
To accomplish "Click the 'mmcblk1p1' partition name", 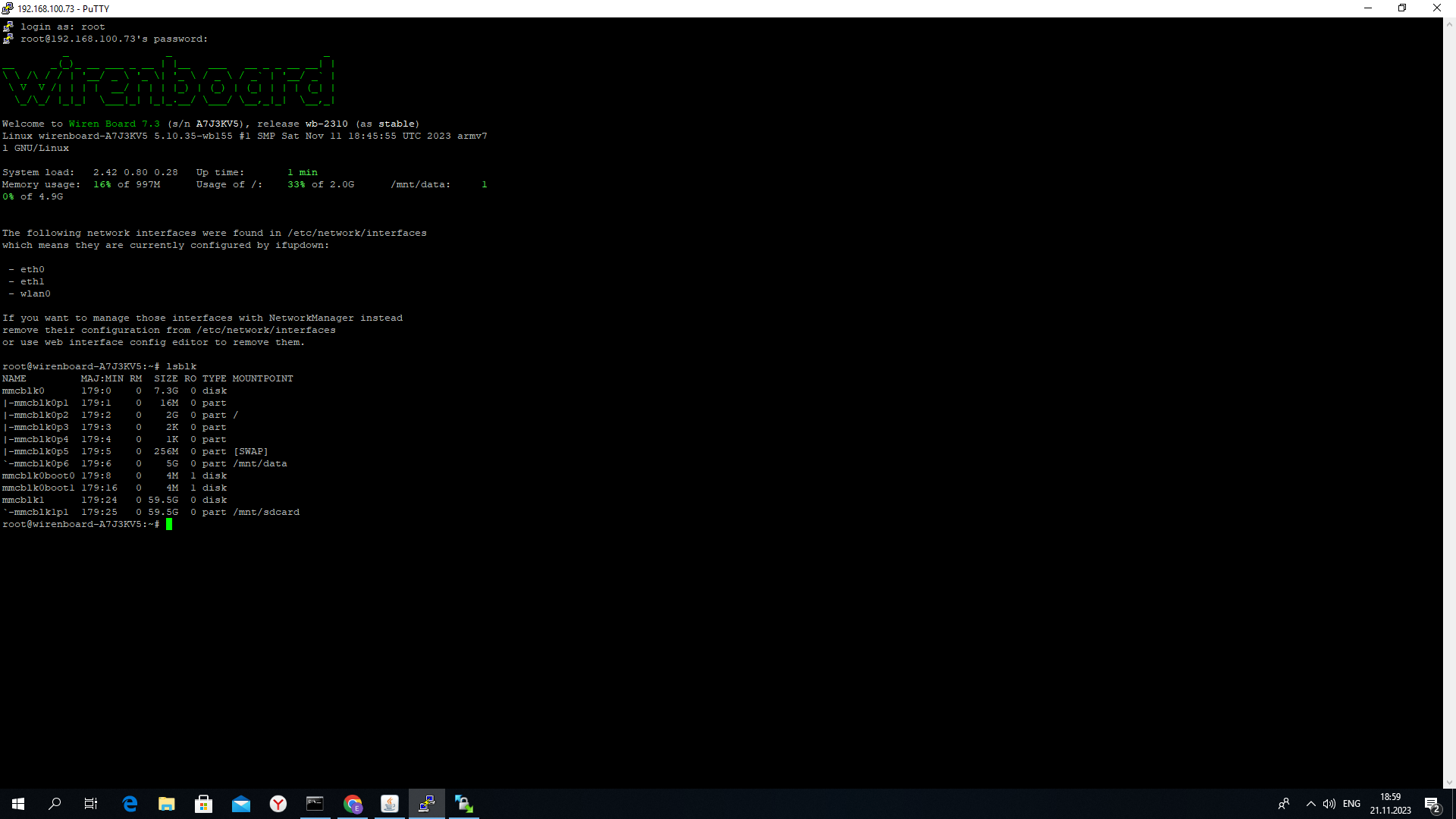I will (41, 512).
